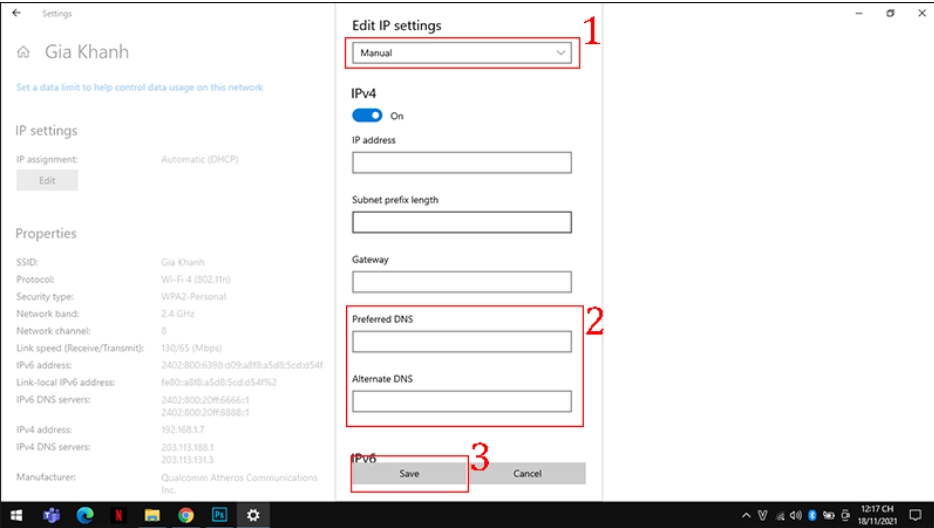Viewport: 934px width, 528px height.
Task: Click the Settings gear taskbar icon
Action: (253, 515)
